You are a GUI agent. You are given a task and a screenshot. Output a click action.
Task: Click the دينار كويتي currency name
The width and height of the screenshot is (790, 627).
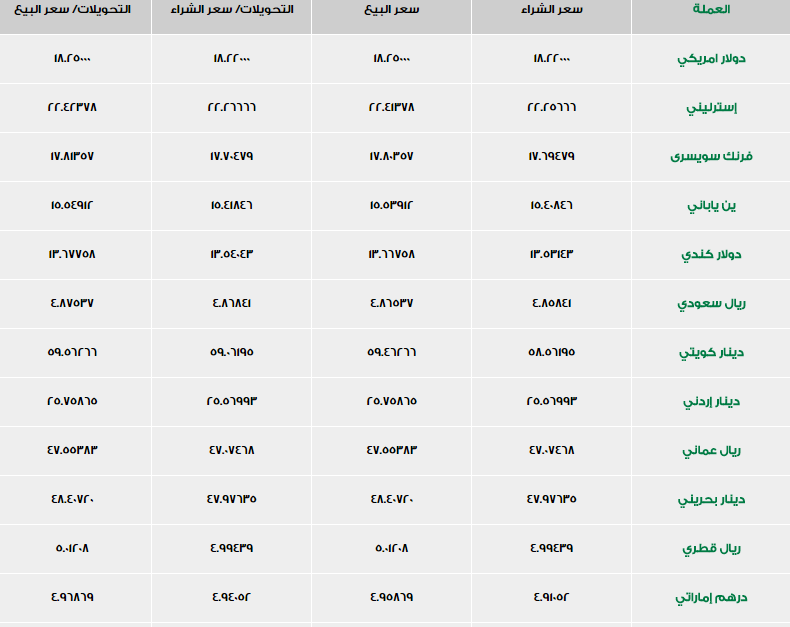[711, 352]
